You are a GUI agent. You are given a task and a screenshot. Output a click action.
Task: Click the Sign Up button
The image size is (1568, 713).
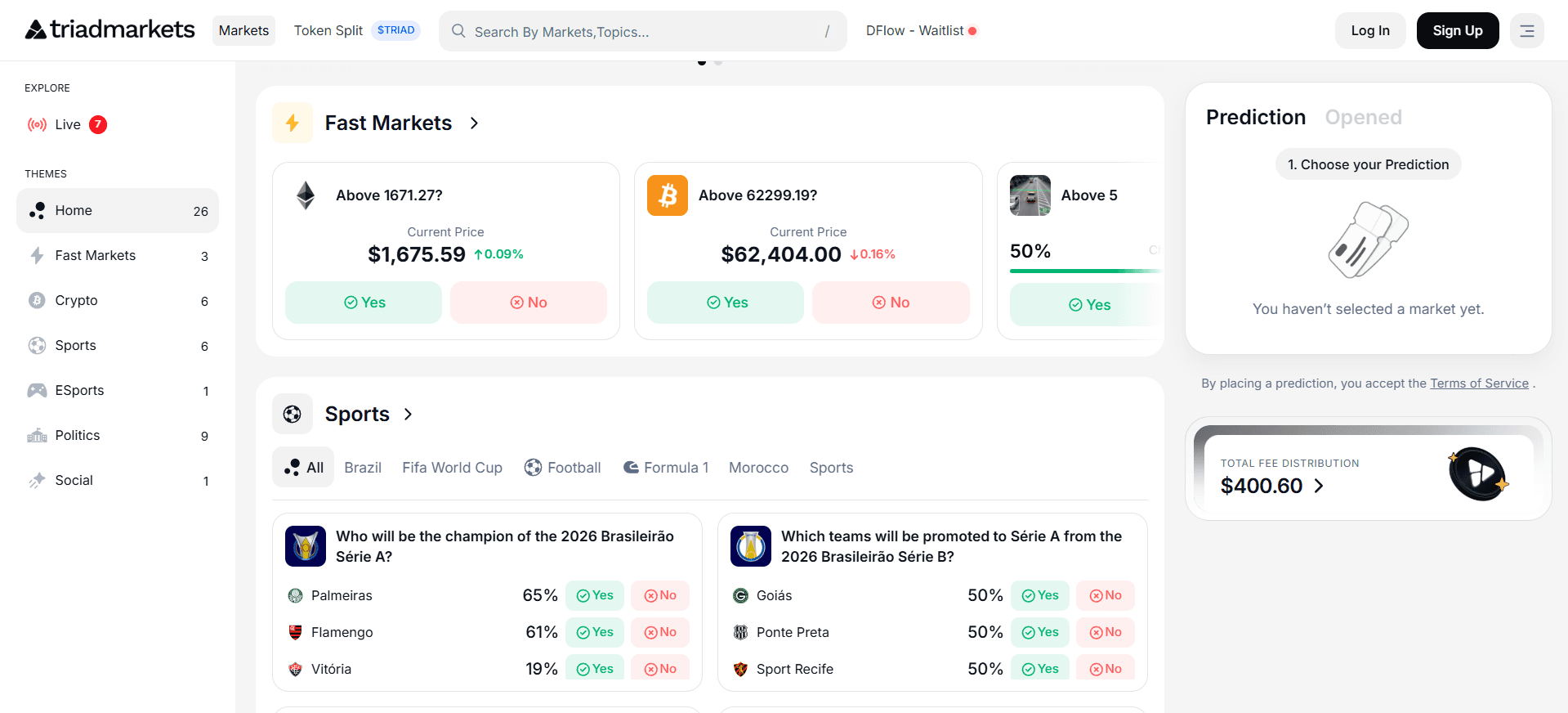click(x=1458, y=30)
